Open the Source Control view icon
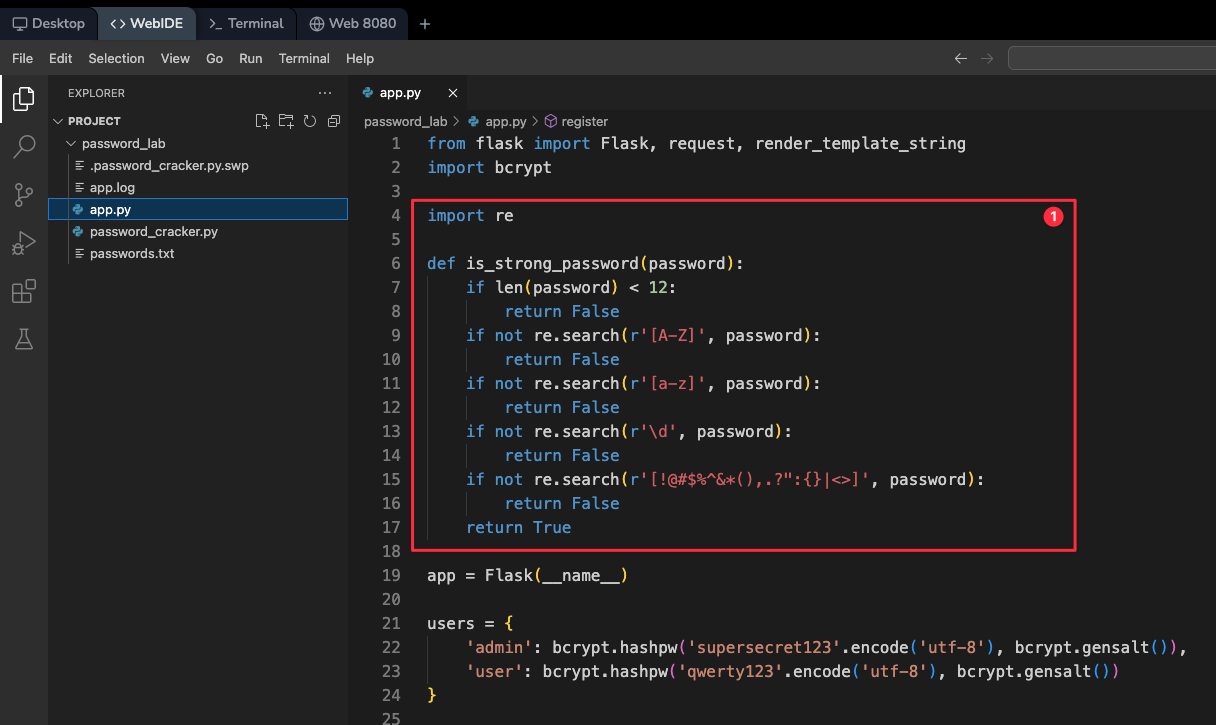Screen dimensions: 1216x725 [23, 195]
